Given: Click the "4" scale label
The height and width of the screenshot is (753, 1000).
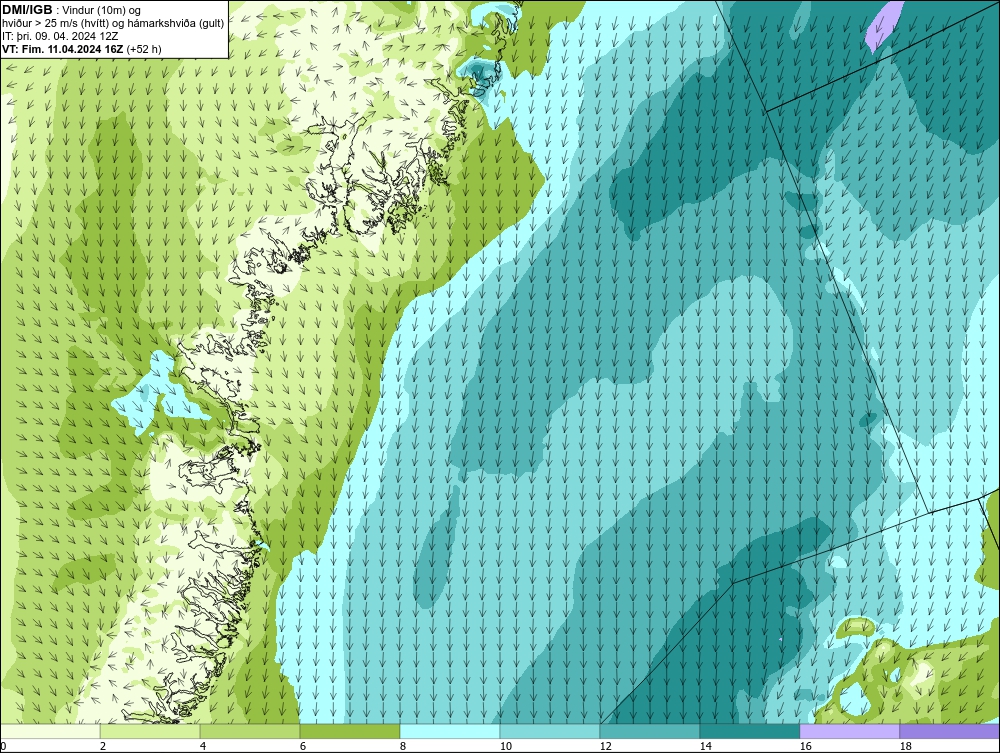Looking at the screenshot, I should pos(203,746).
